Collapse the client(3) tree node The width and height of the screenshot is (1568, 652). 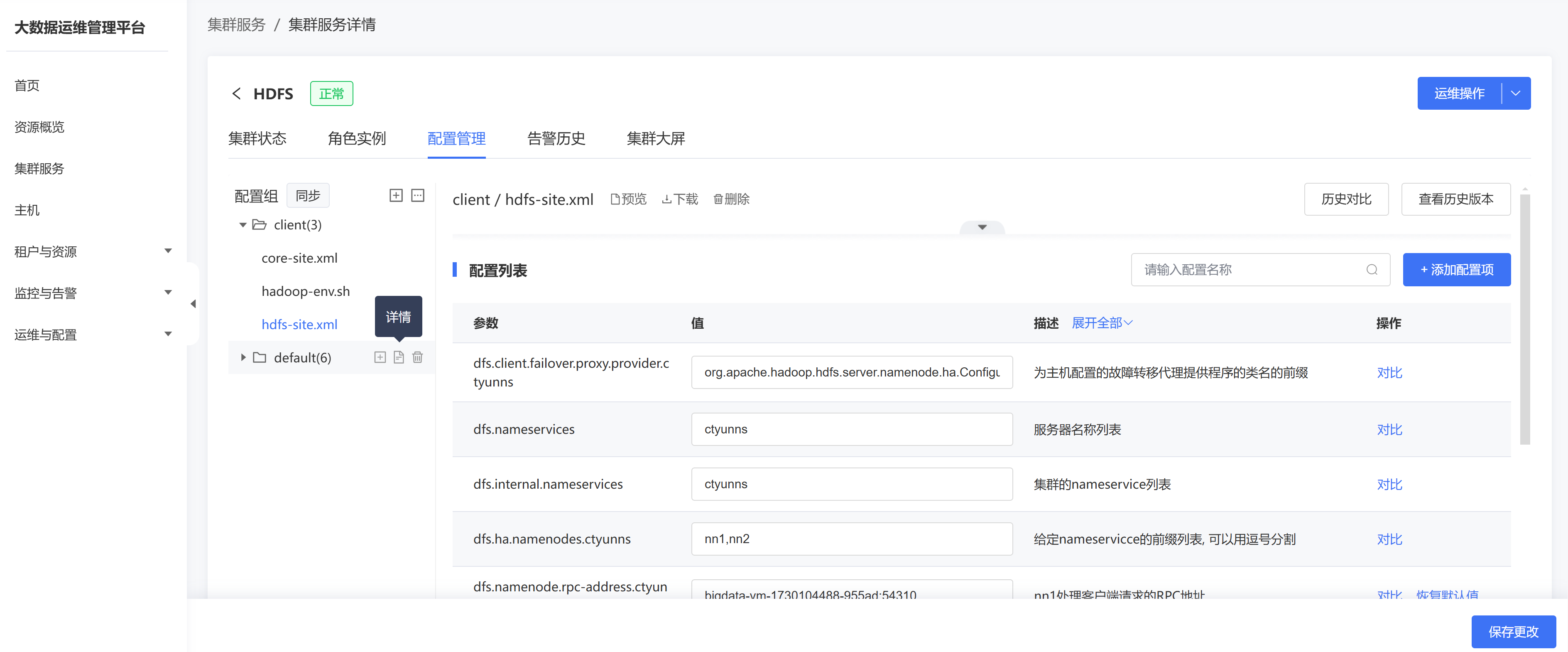(x=243, y=225)
